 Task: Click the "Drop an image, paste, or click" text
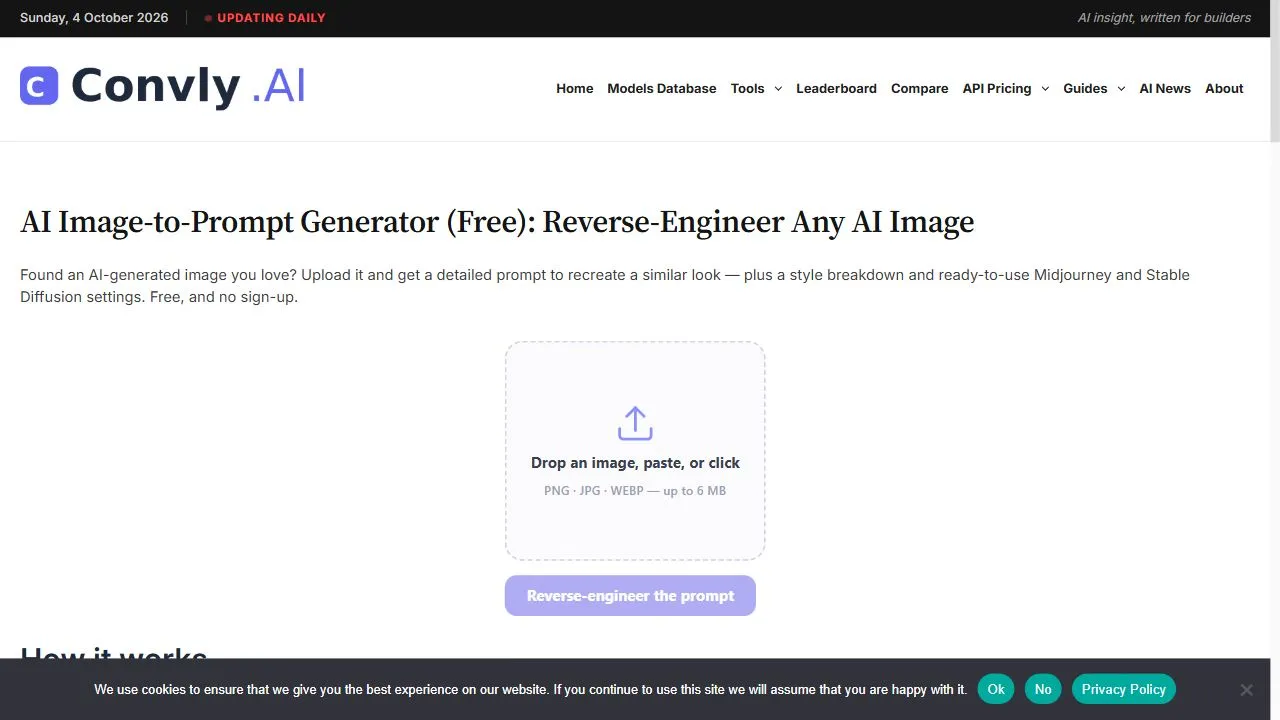click(635, 463)
